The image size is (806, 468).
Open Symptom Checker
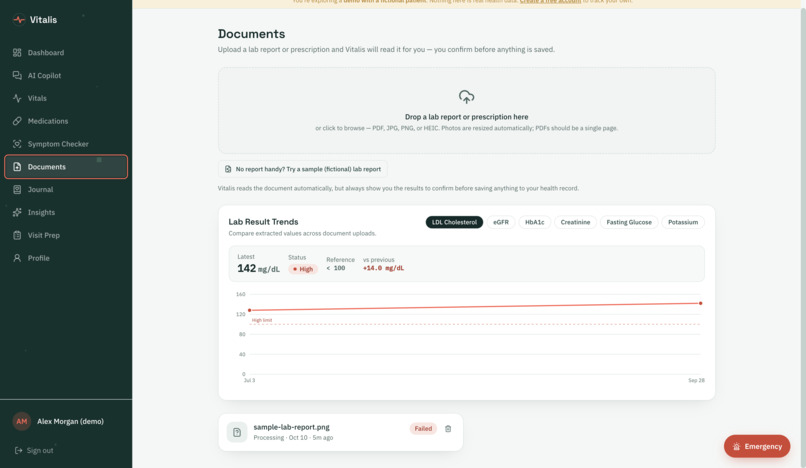pyautogui.click(x=66, y=143)
